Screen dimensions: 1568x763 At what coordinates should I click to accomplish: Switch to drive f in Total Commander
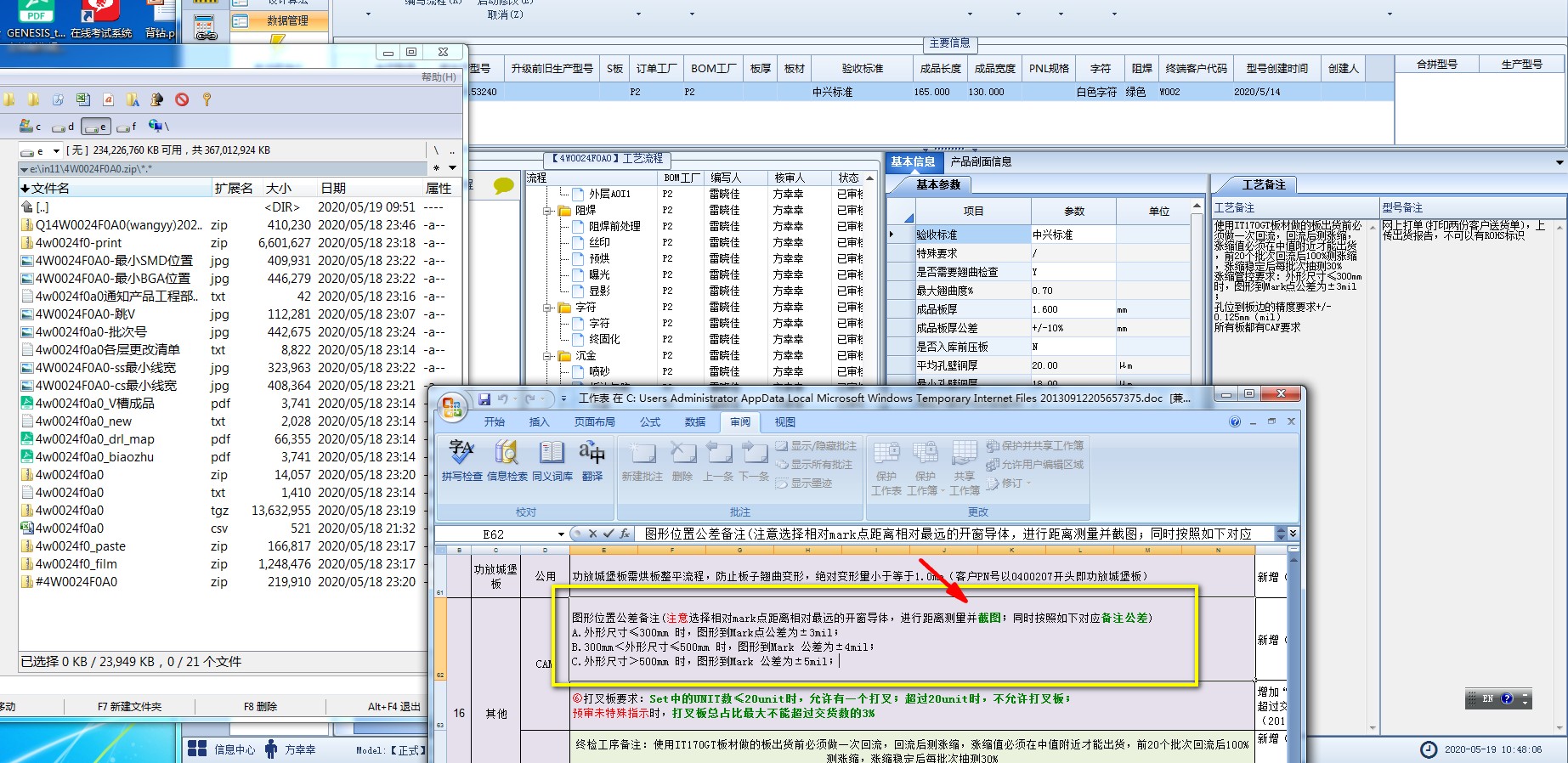point(126,126)
